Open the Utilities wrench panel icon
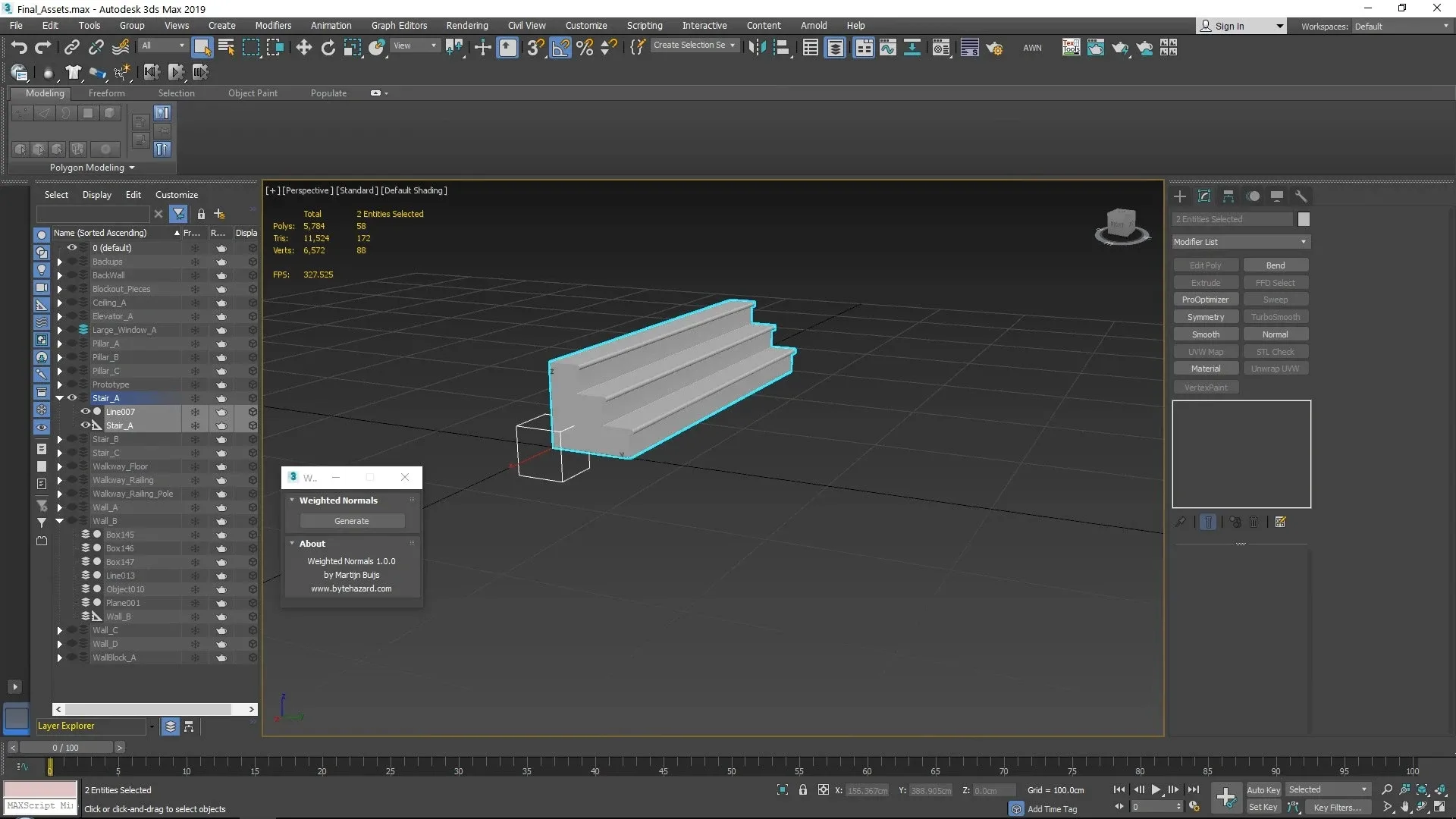This screenshot has height=819, width=1456. 1301,196
